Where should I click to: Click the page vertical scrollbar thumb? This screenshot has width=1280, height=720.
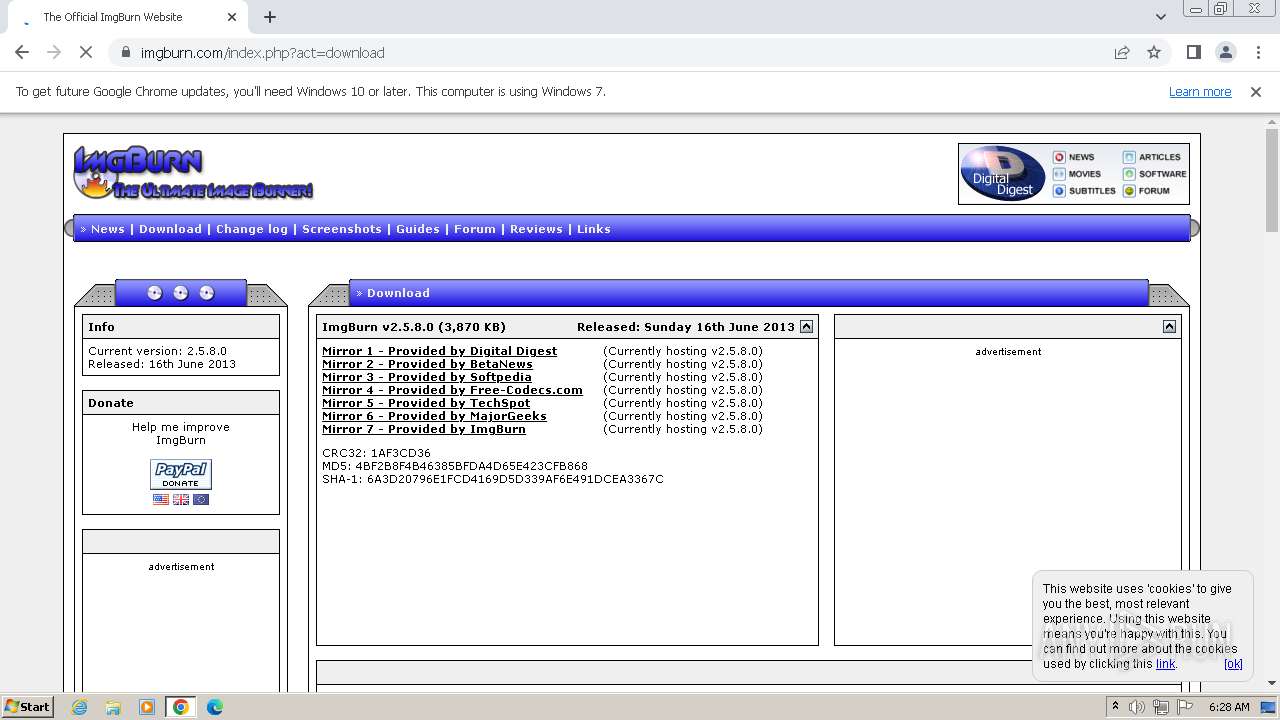(x=1272, y=181)
